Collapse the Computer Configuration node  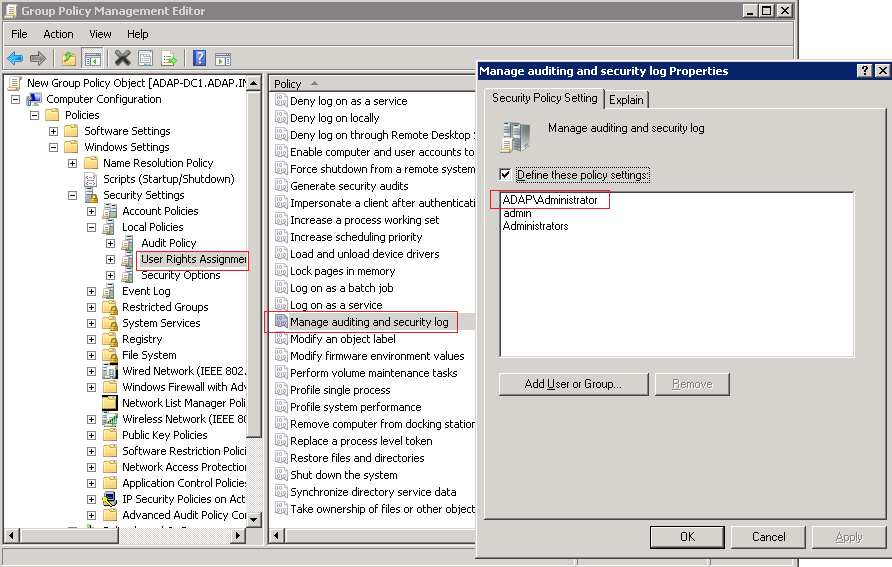tap(15, 100)
